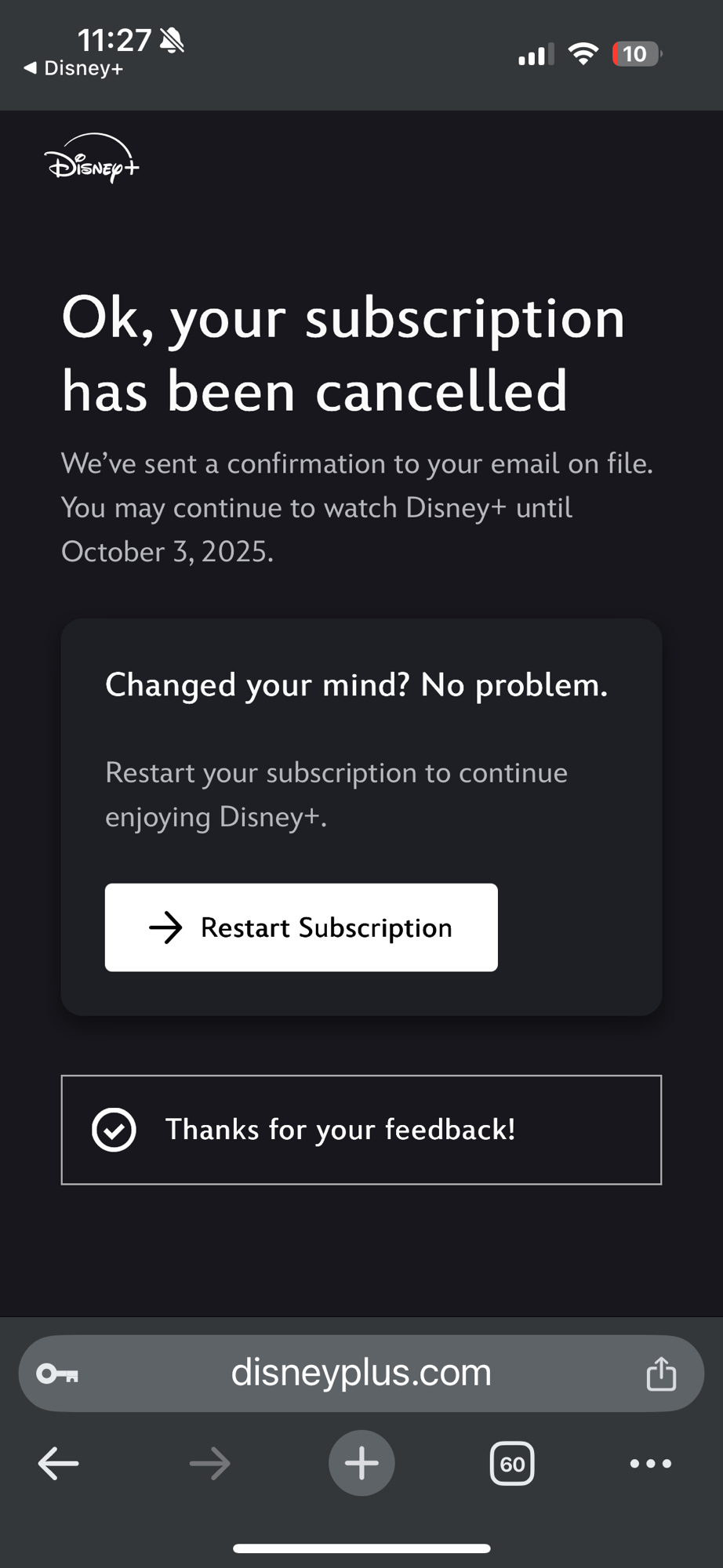Screen dimensions: 723x1568
Task: Tap the silent mode bell icon
Action: coord(172,39)
